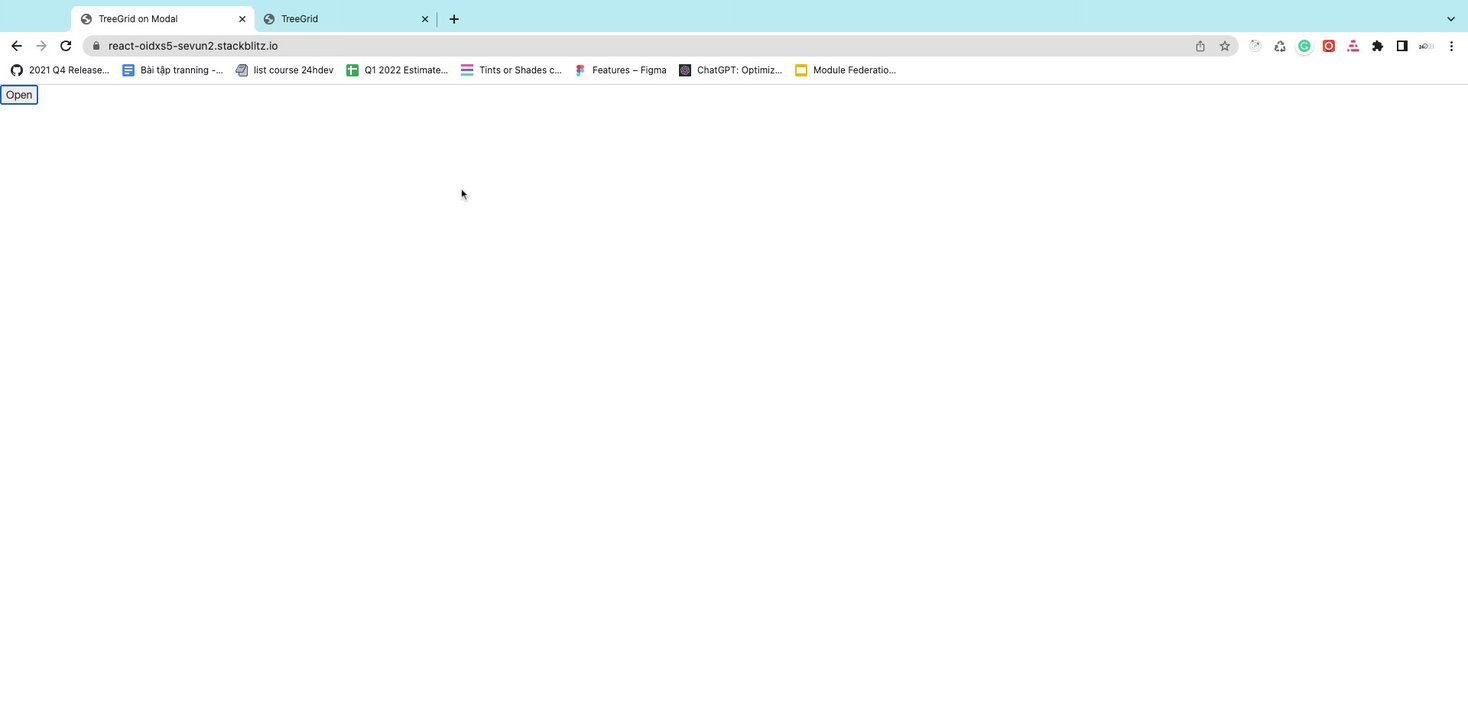Click the profile avatar icon in toolbar
The image size is (1468, 720).
coord(1427,46)
